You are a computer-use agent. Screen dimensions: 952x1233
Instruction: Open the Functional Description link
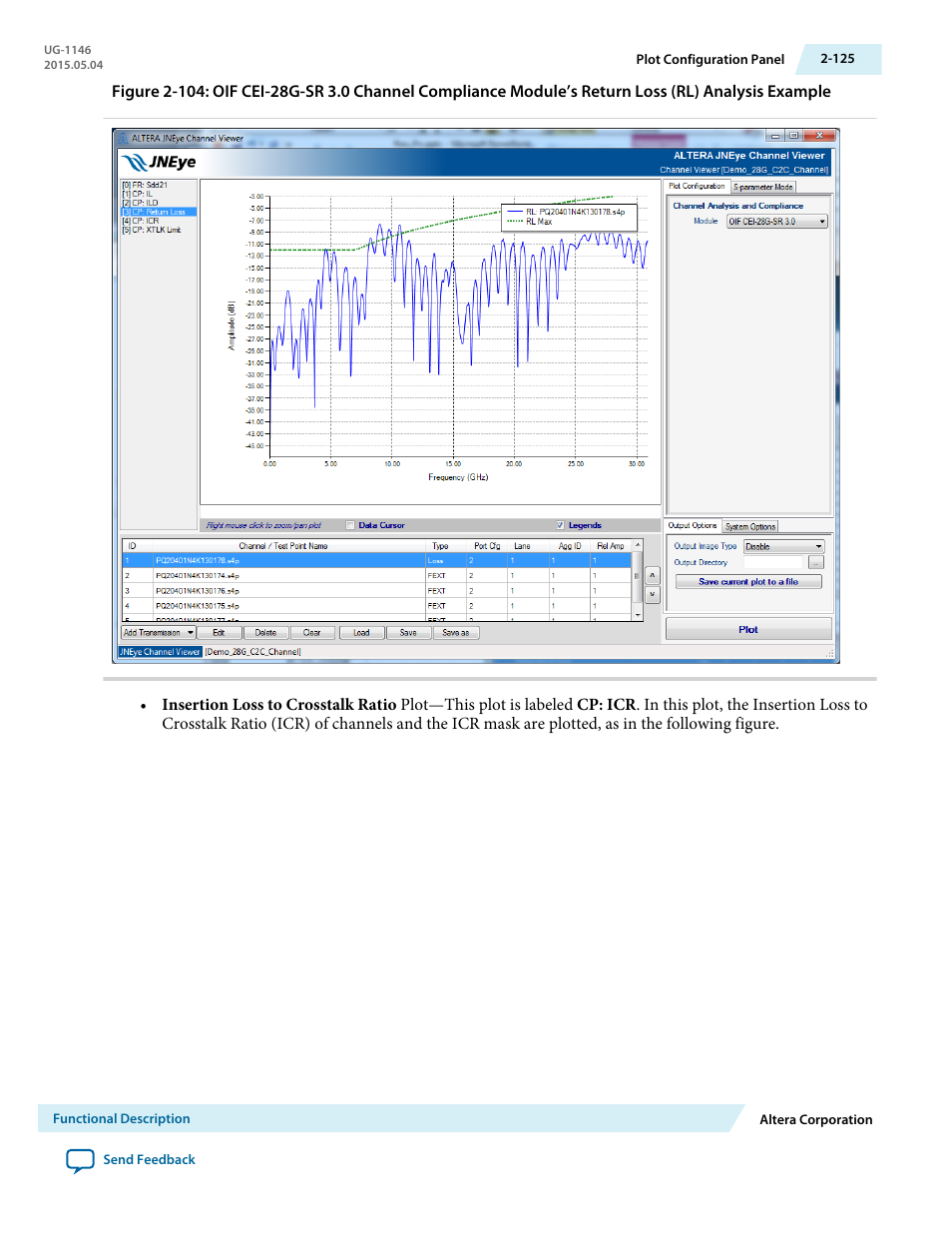click(x=122, y=1119)
